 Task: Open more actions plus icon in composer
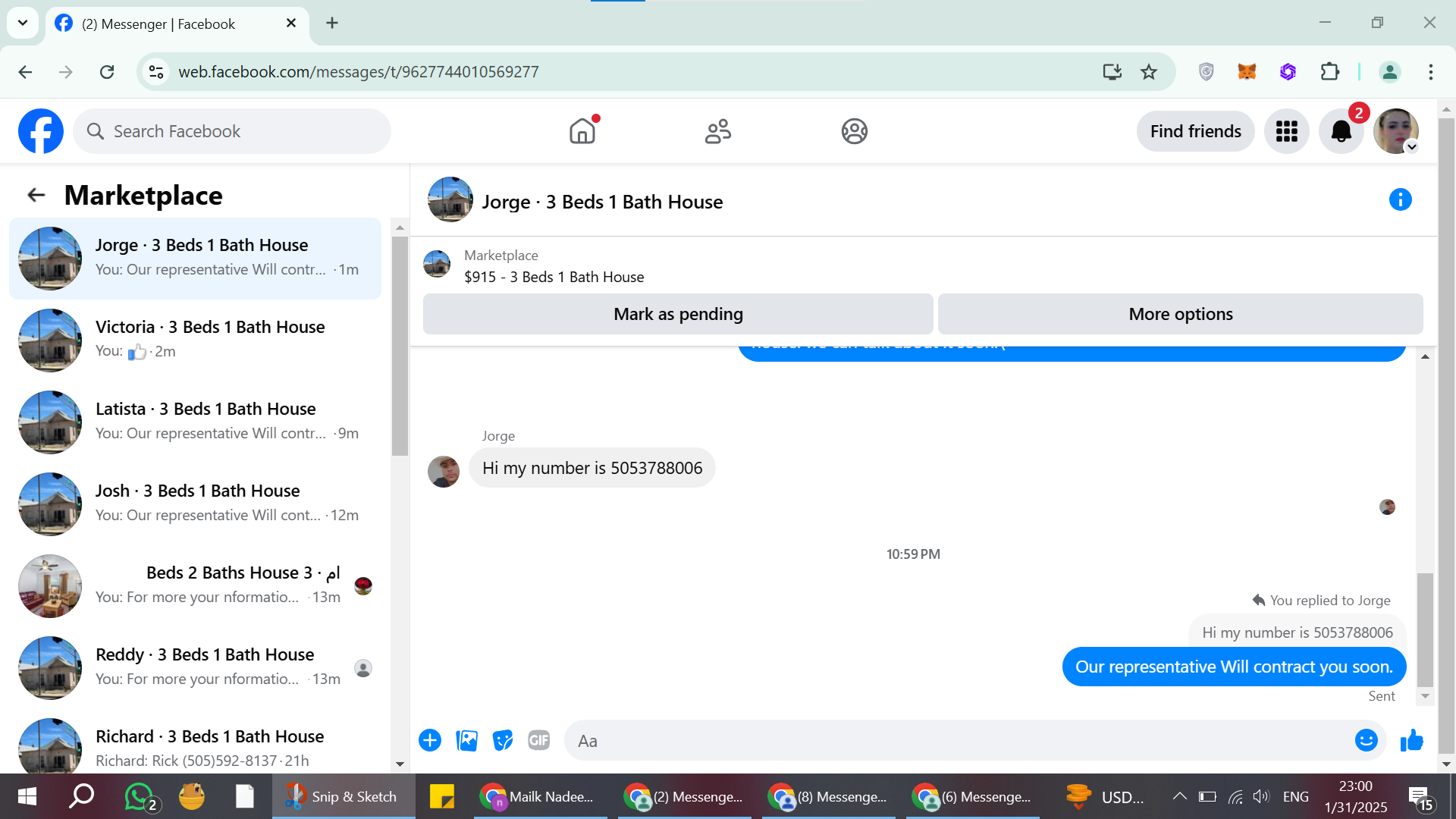coord(430,740)
